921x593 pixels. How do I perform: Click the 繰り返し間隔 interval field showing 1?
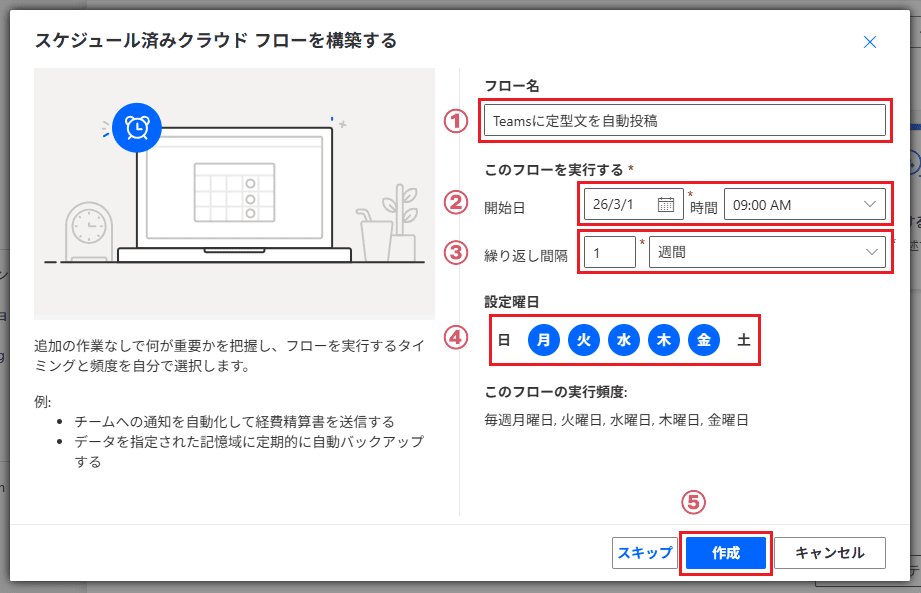click(610, 251)
